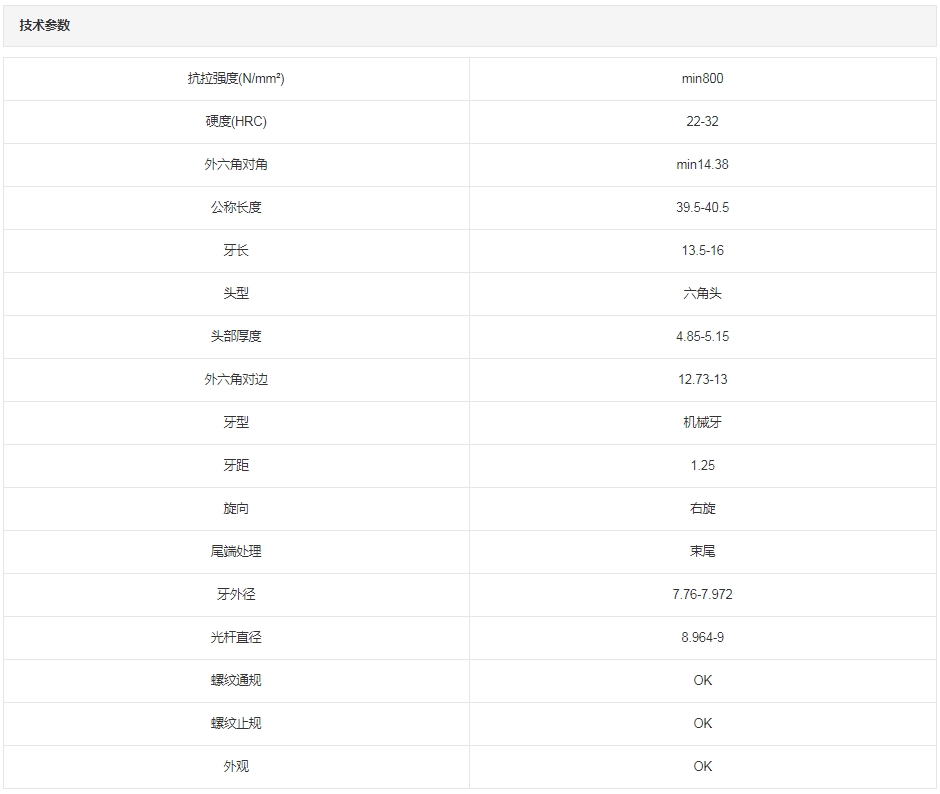Select the 1.25 pitch value
The height and width of the screenshot is (794, 940).
[x=702, y=466]
